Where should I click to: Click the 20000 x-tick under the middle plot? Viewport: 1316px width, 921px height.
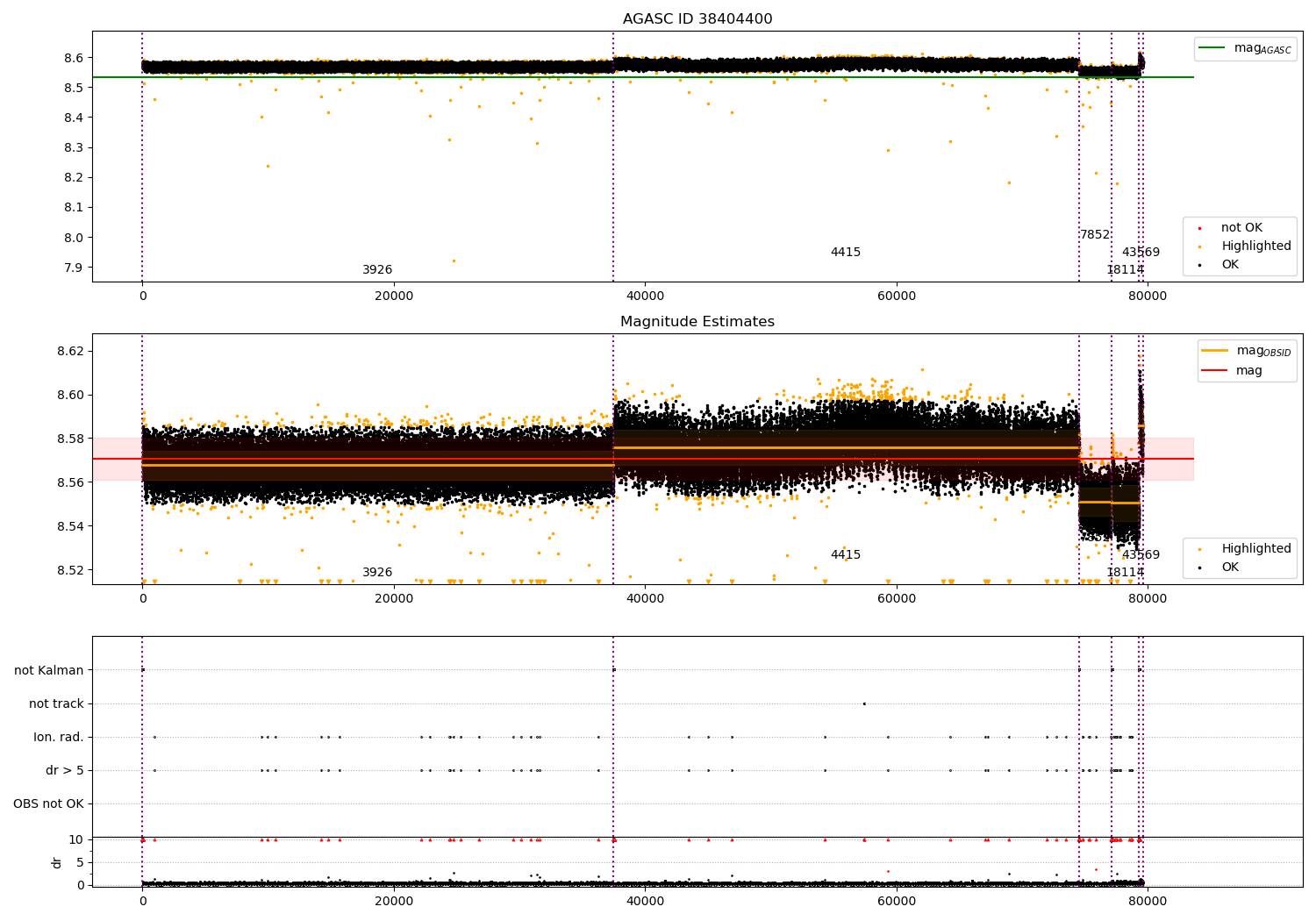[x=394, y=599]
